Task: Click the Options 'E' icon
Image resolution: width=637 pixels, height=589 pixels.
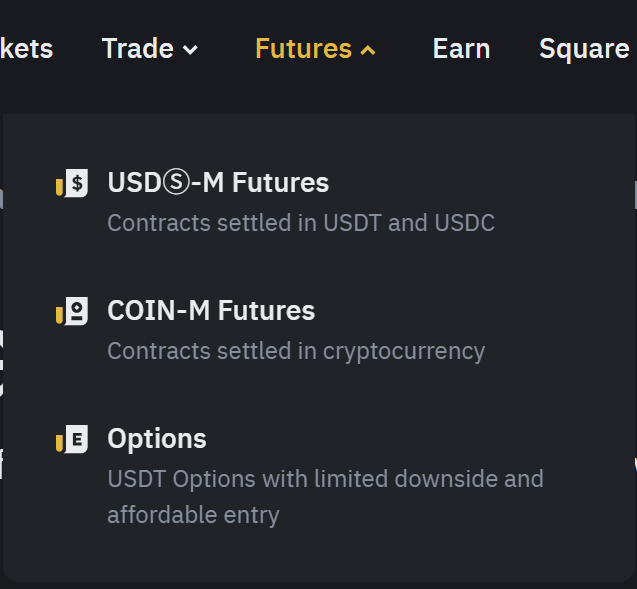Action: pyautogui.click(x=72, y=440)
